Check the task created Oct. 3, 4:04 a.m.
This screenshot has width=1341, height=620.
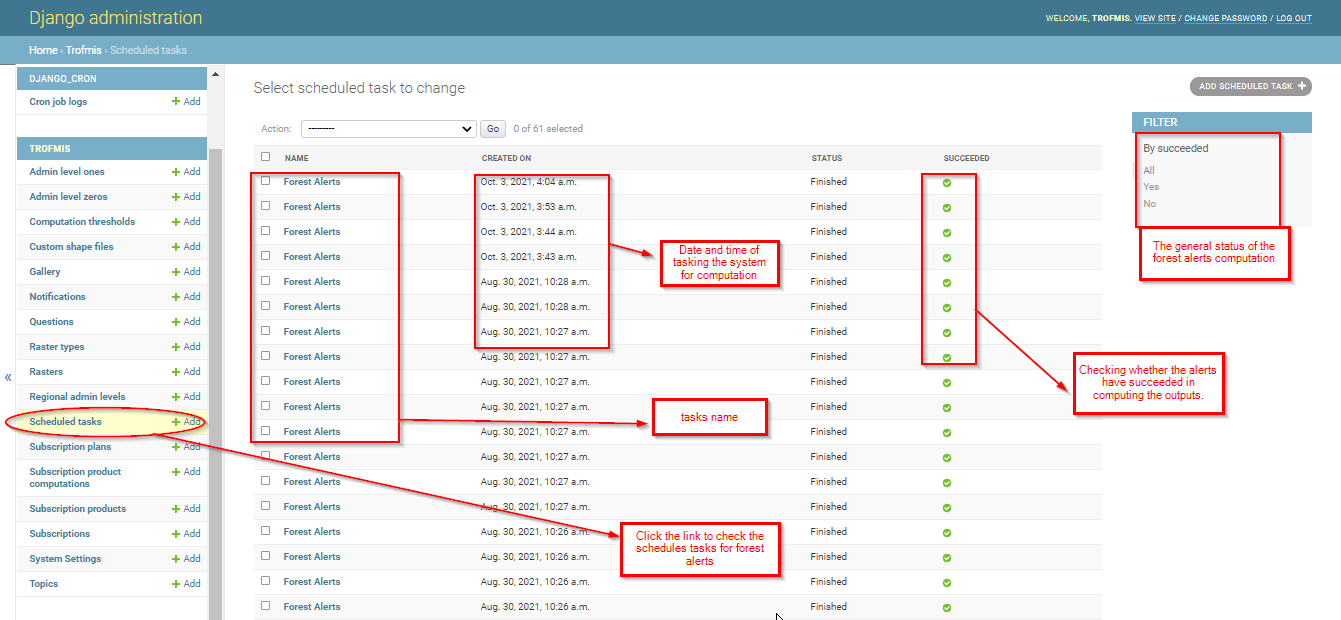pyautogui.click(x=265, y=181)
